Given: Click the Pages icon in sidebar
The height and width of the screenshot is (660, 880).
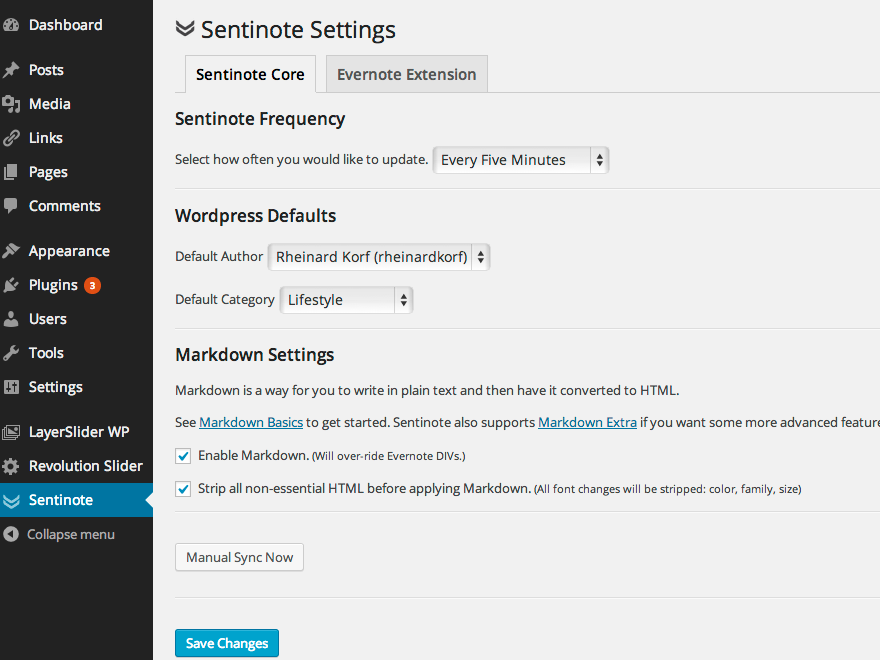Looking at the screenshot, I should coord(11,172).
